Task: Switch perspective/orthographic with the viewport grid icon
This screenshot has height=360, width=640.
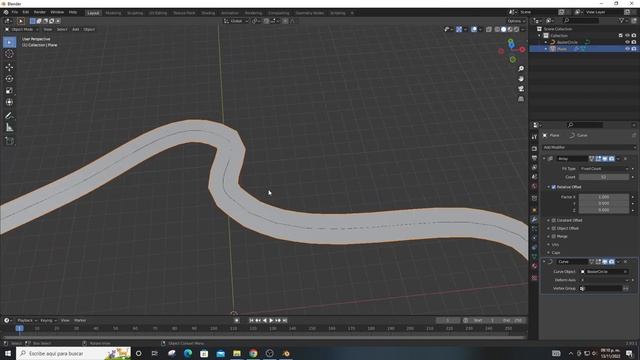Action: tap(521, 99)
